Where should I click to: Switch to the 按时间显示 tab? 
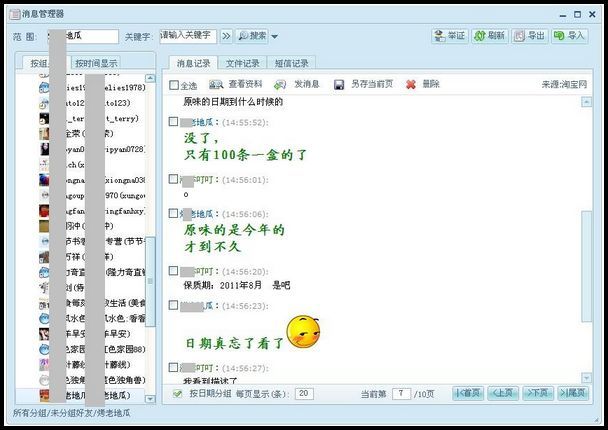[97, 63]
